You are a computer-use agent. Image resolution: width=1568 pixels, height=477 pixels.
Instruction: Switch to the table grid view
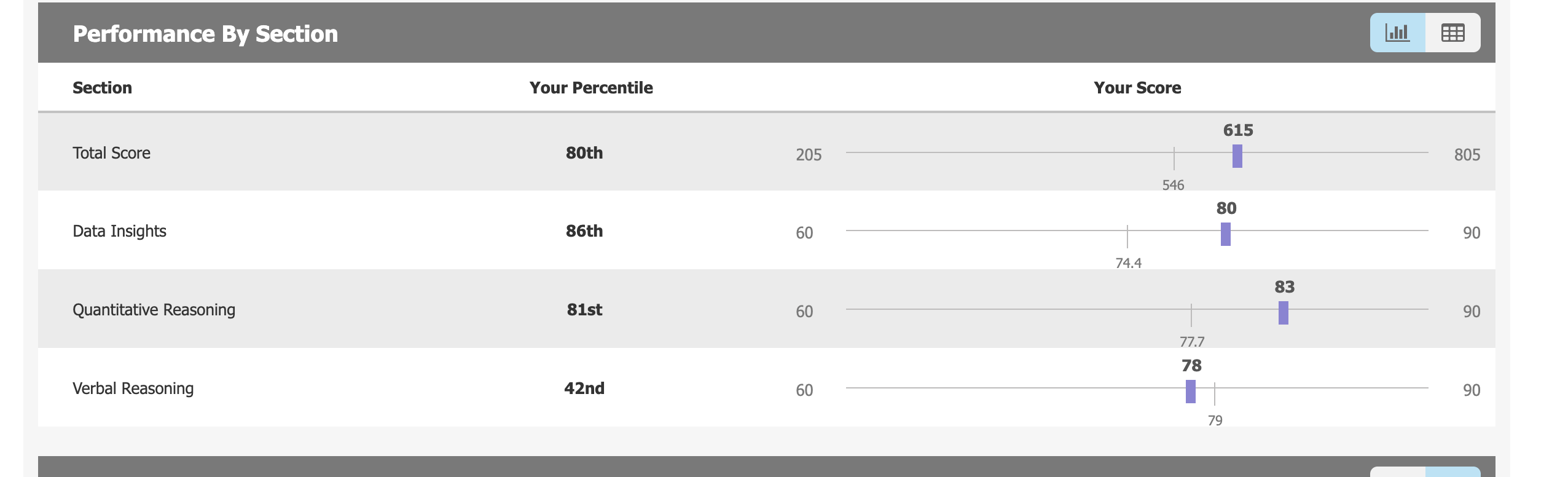click(1452, 33)
